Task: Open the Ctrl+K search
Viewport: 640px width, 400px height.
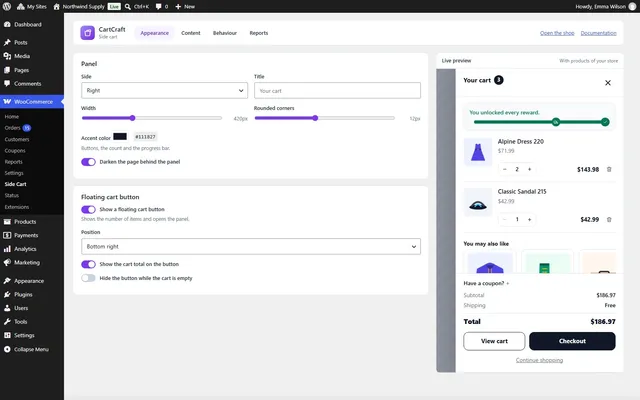Action: coord(137,7)
